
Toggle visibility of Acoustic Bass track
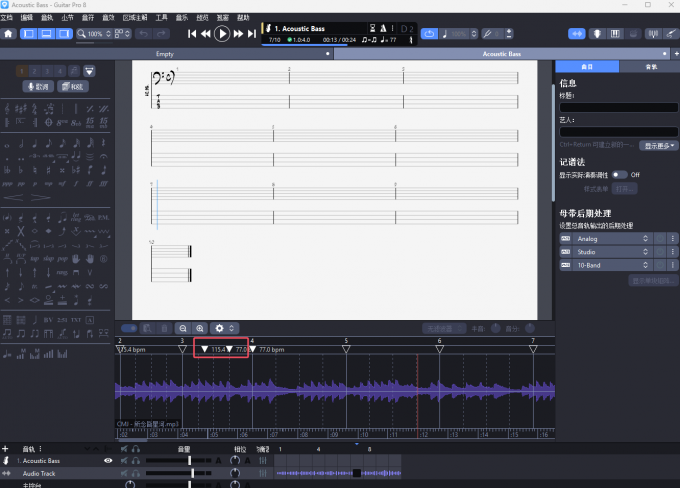tap(108, 460)
